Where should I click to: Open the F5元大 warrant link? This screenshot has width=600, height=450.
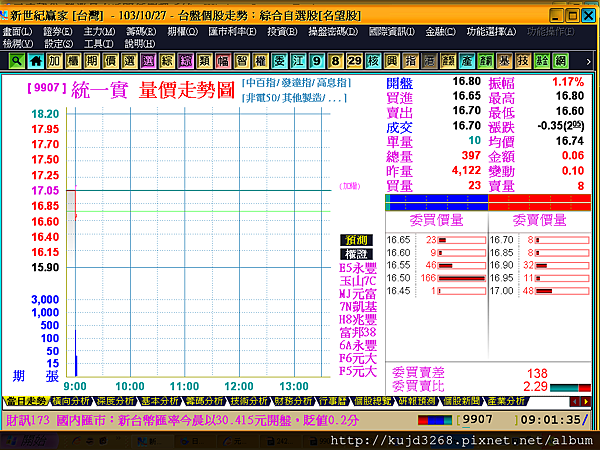pyautogui.click(x=358, y=371)
